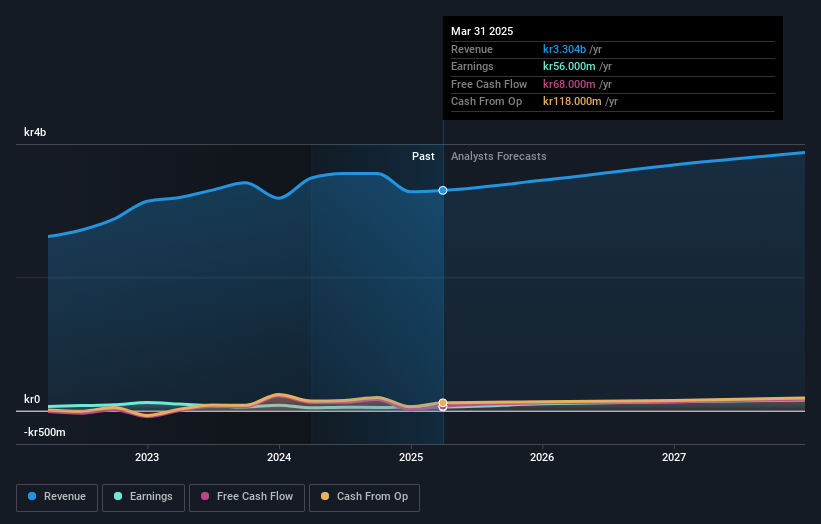This screenshot has height=524, width=821.
Task: Click the 2026 x-axis label
Action: point(542,458)
